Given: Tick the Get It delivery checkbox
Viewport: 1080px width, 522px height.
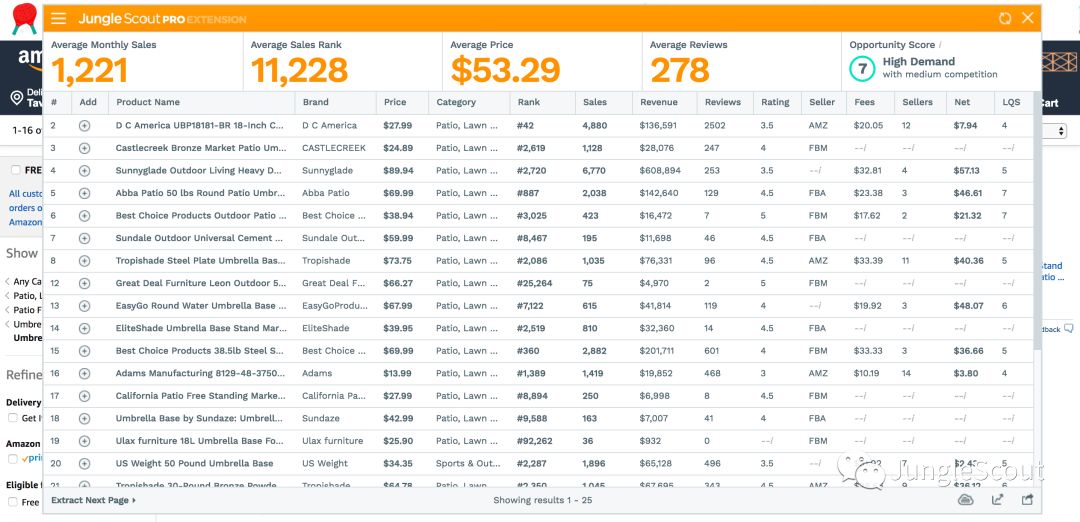Looking at the screenshot, I should pyautogui.click(x=13, y=418).
